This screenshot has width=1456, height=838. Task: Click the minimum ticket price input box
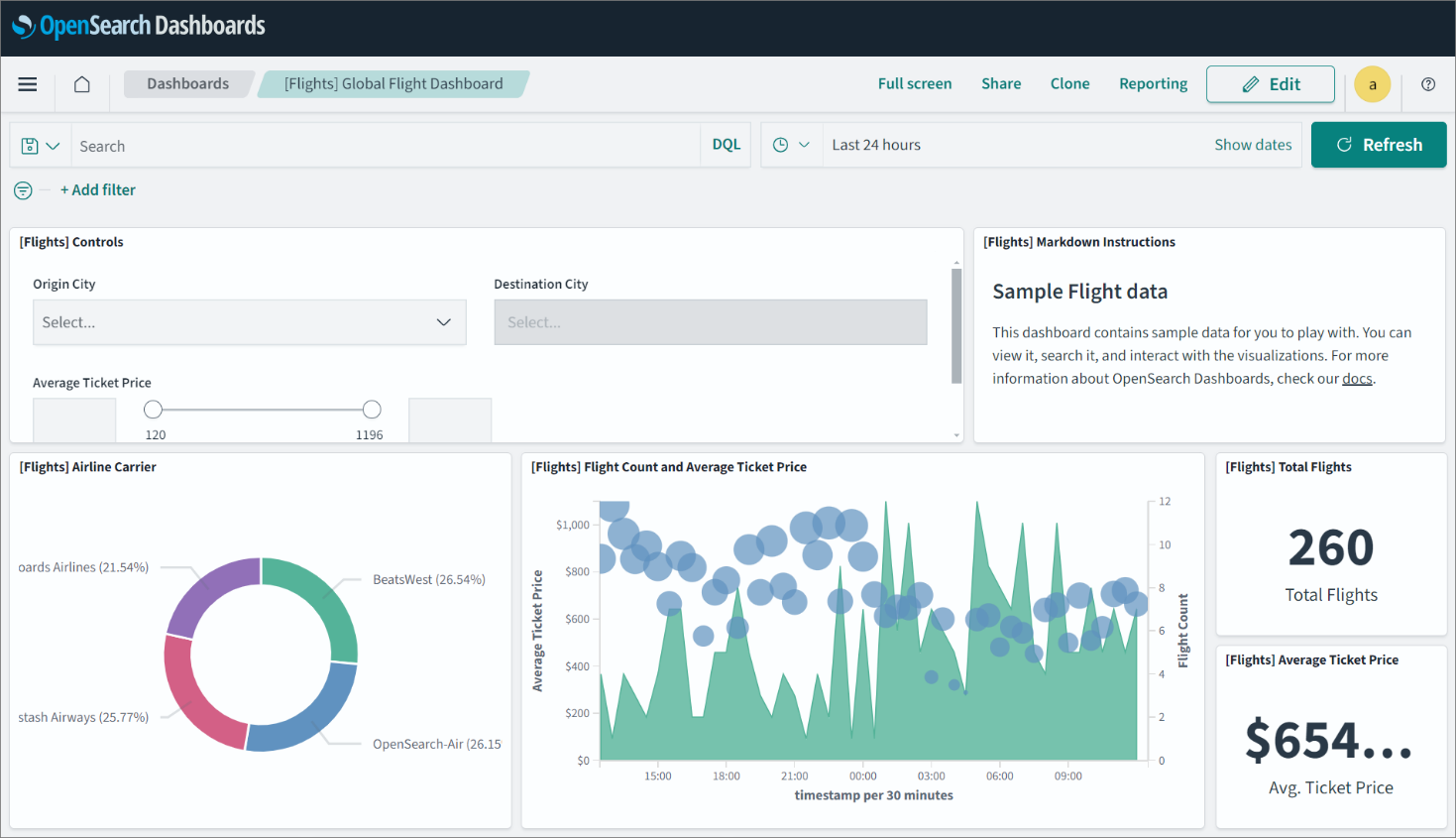coord(74,420)
